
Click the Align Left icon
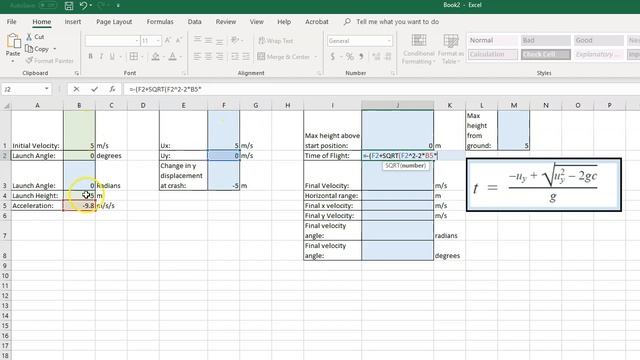pyautogui.click(x=198, y=56)
